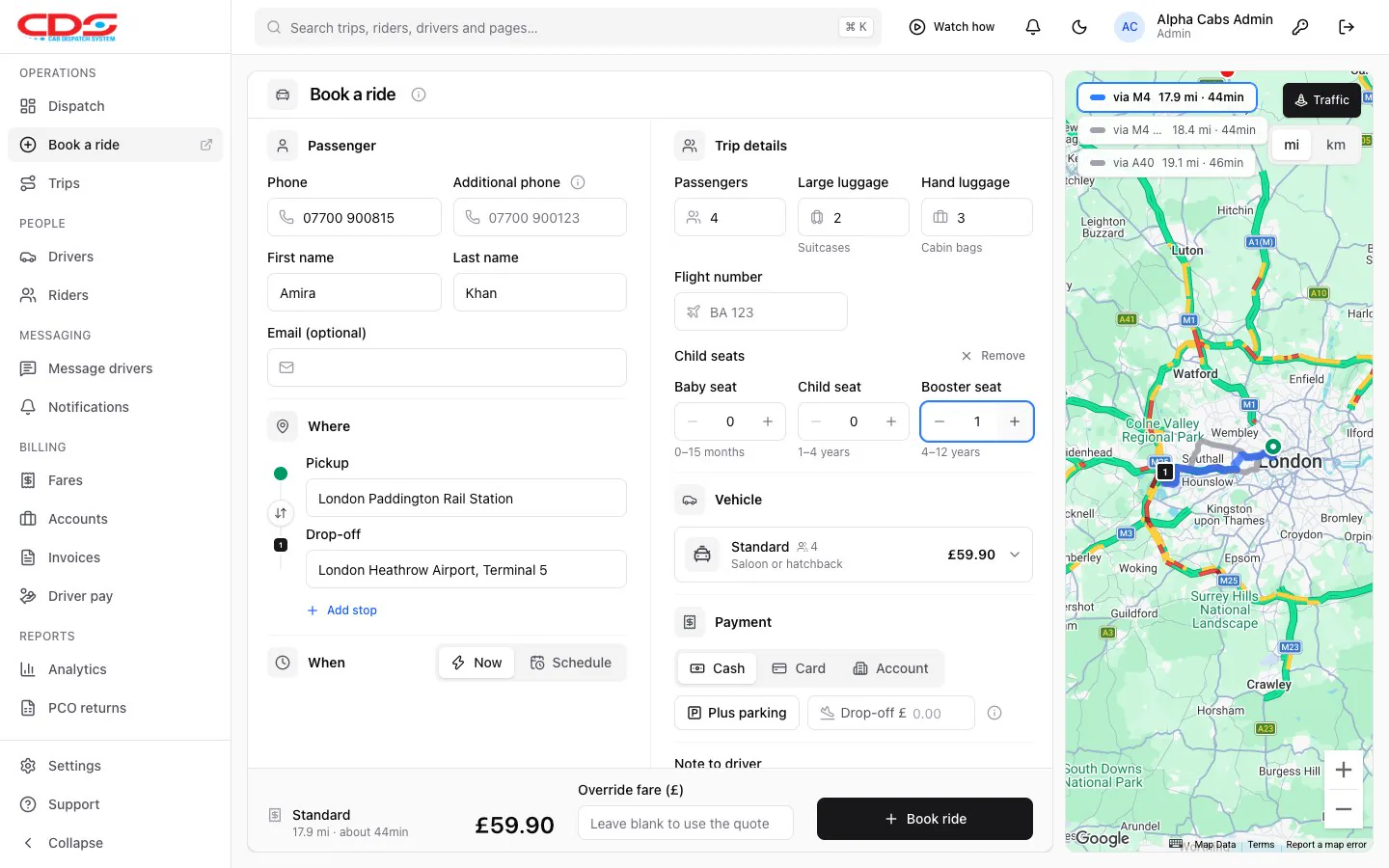Decrease the Booster seat count

pyautogui.click(x=940, y=421)
